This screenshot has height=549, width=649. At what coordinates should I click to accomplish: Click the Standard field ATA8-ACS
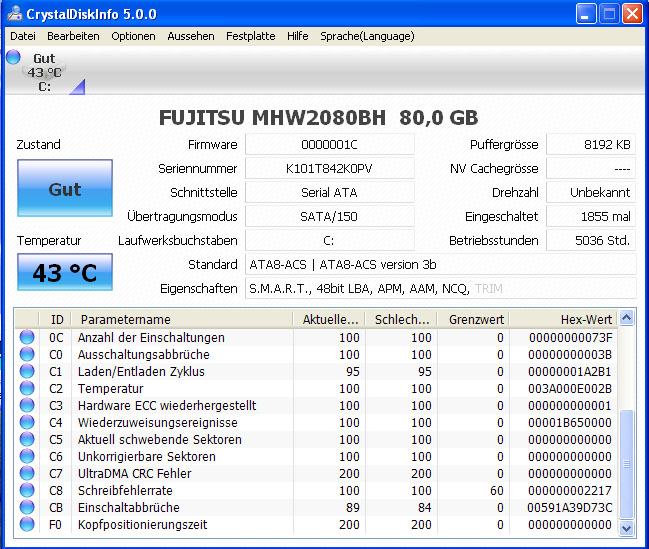coord(440,265)
